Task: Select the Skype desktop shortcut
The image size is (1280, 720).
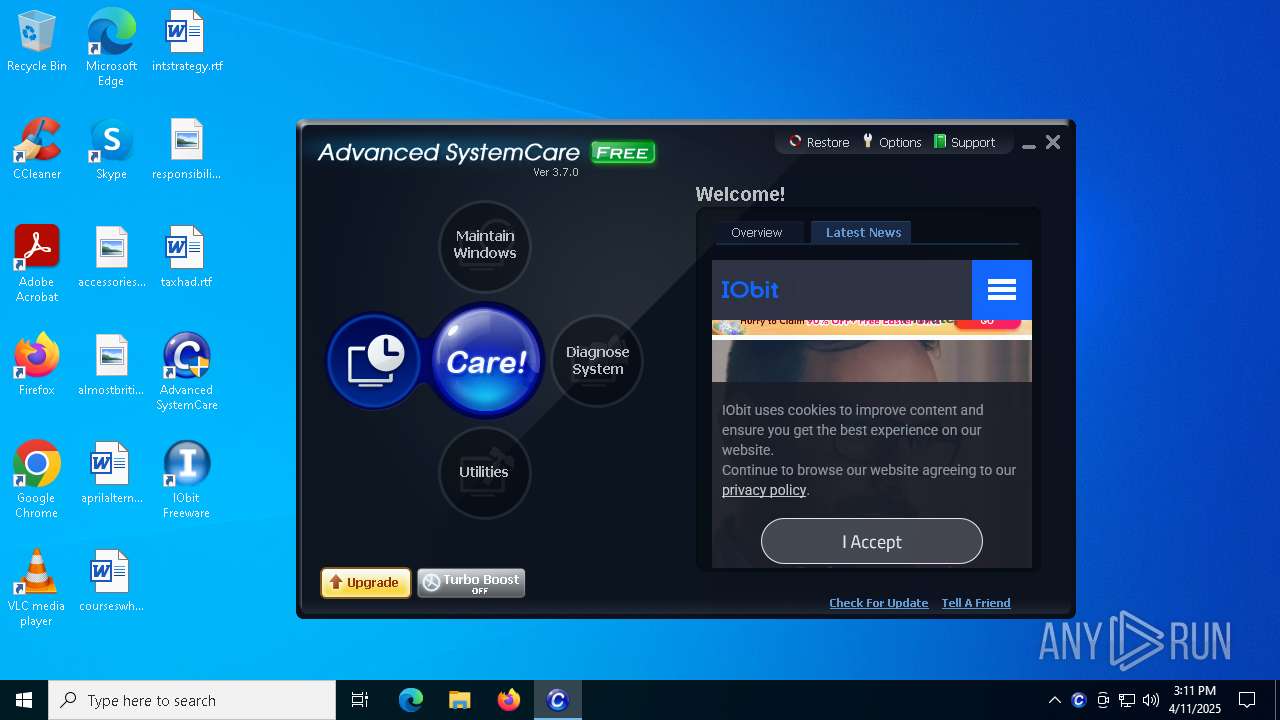Action: tap(111, 150)
